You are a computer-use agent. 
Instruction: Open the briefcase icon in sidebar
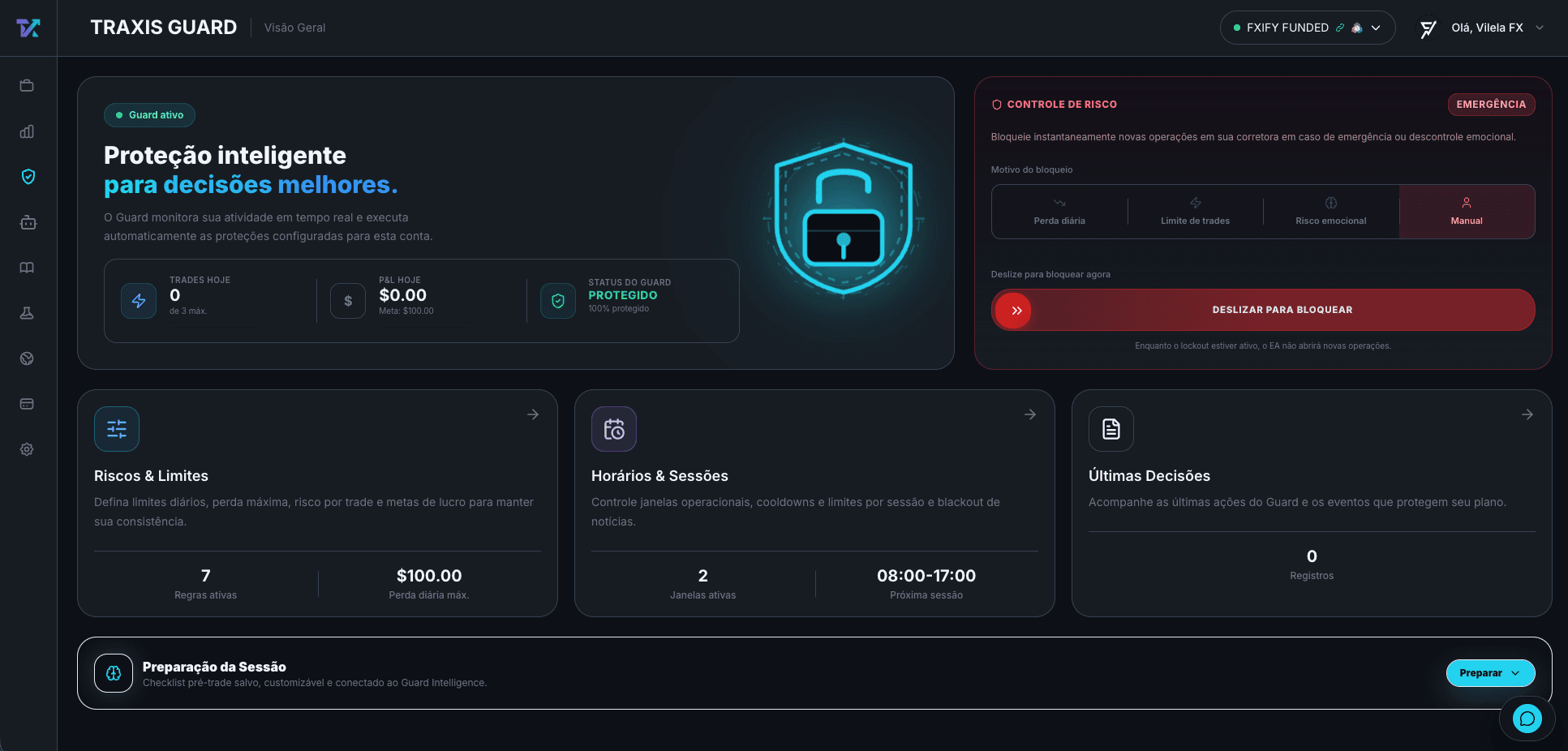tap(27, 85)
